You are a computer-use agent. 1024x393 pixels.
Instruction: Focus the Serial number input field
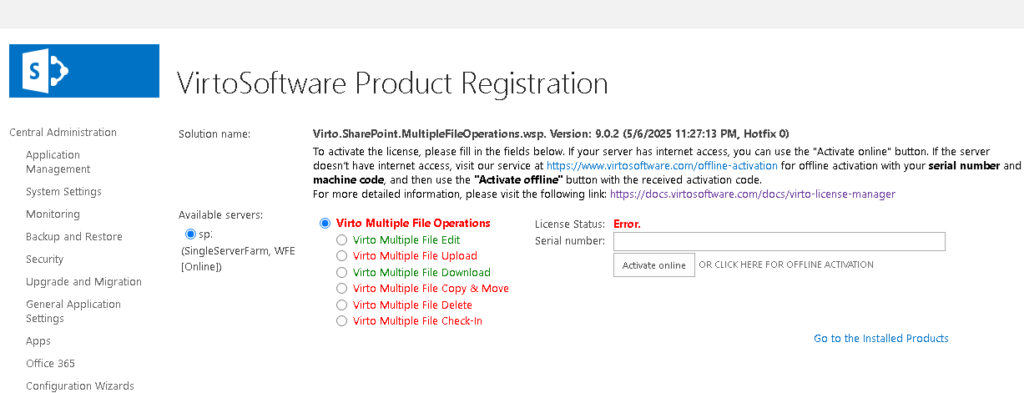[779, 242]
